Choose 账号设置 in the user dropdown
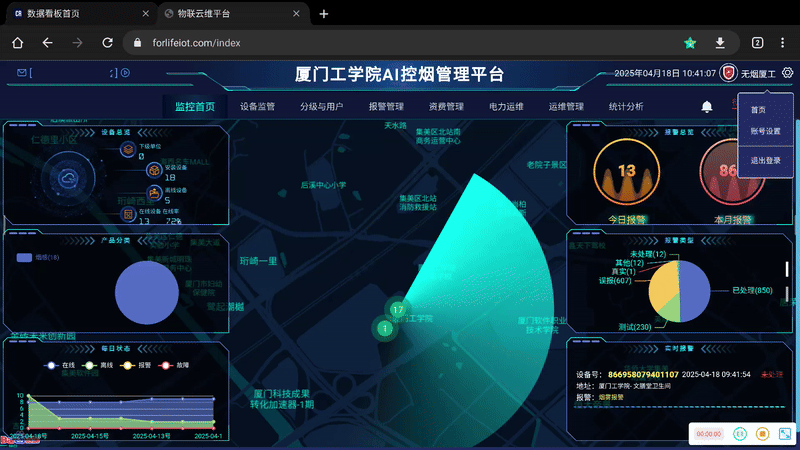Image resolution: width=800 pixels, height=450 pixels. (765, 131)
